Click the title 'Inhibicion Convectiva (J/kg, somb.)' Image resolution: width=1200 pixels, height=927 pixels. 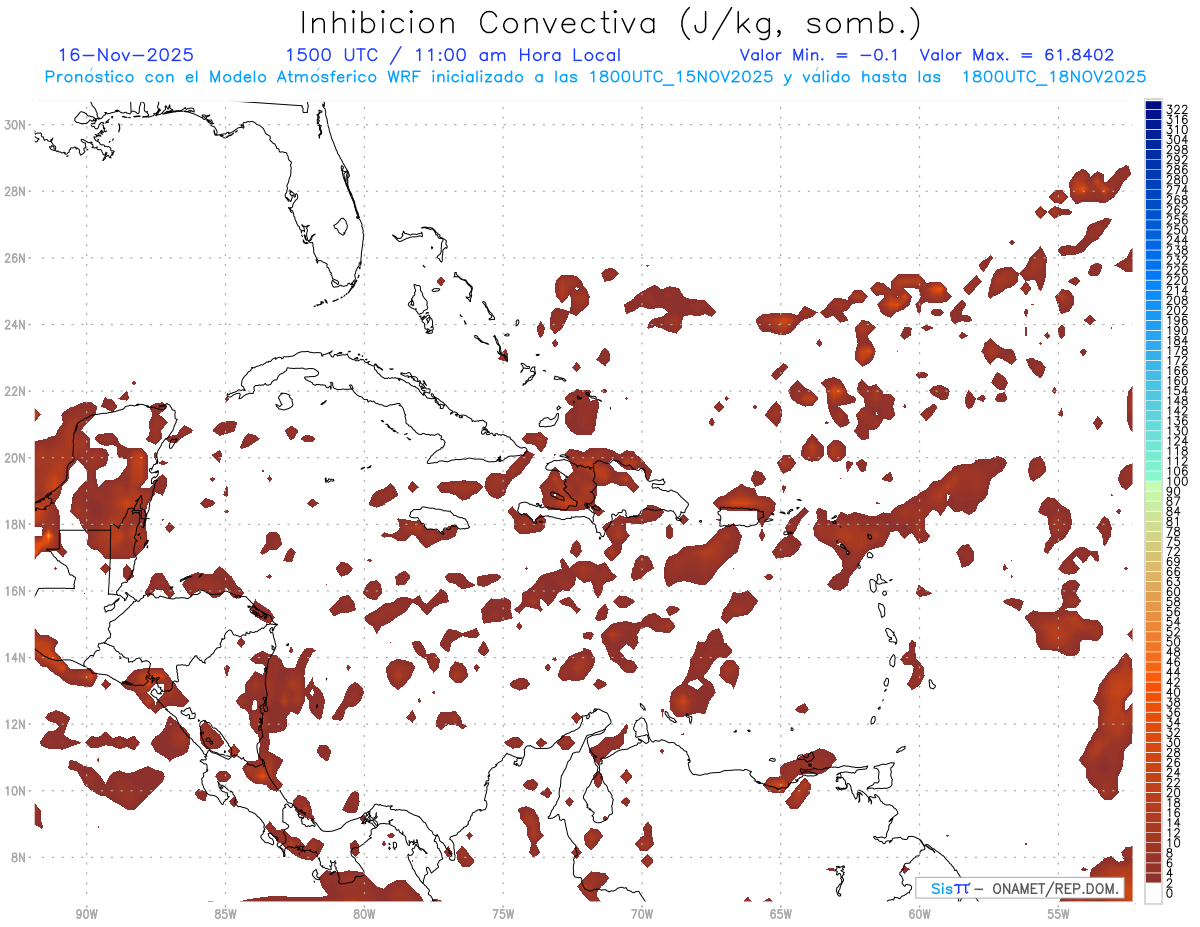[611, 23]
